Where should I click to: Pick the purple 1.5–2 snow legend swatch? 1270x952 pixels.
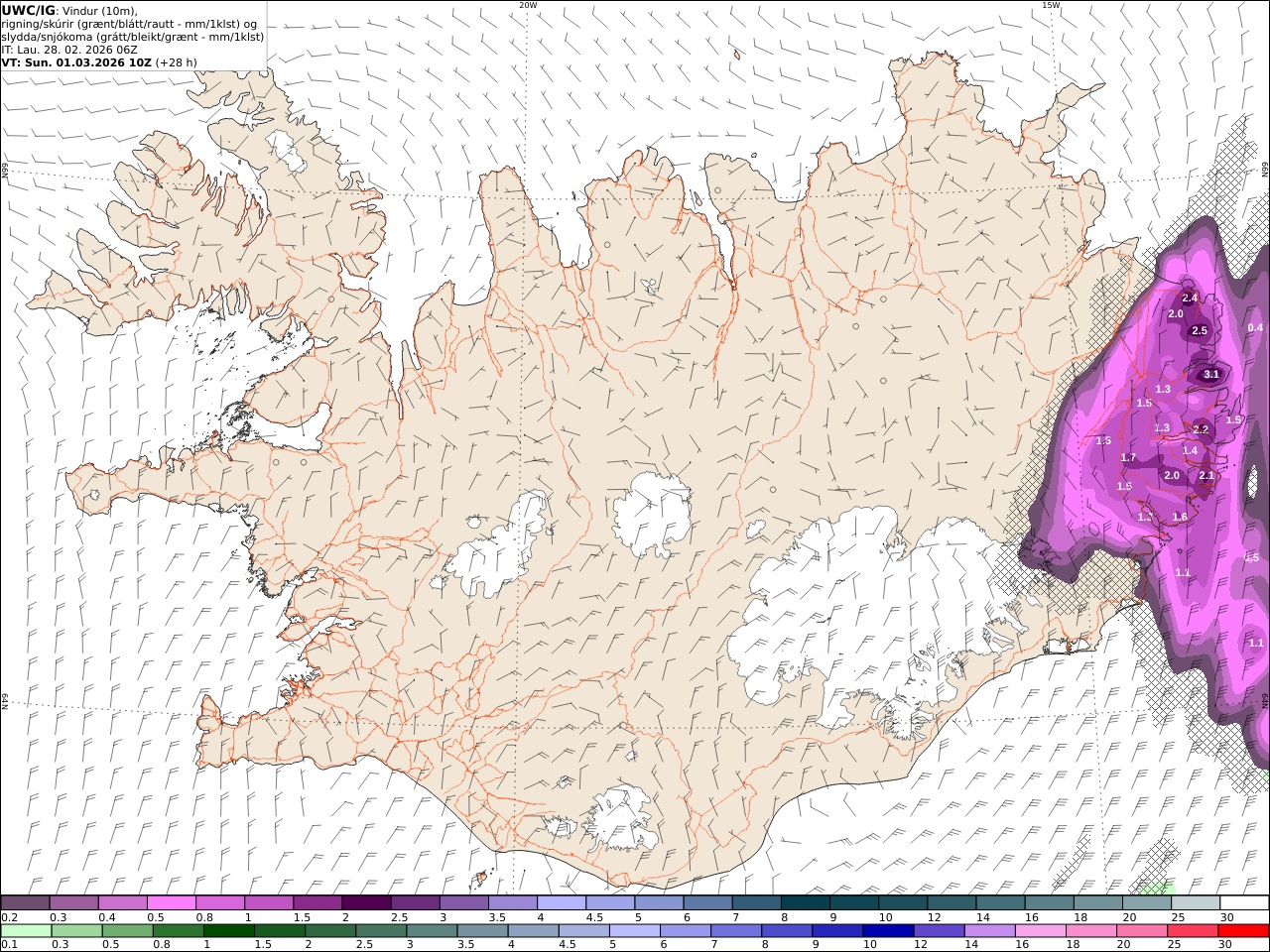tap(317, 903)
